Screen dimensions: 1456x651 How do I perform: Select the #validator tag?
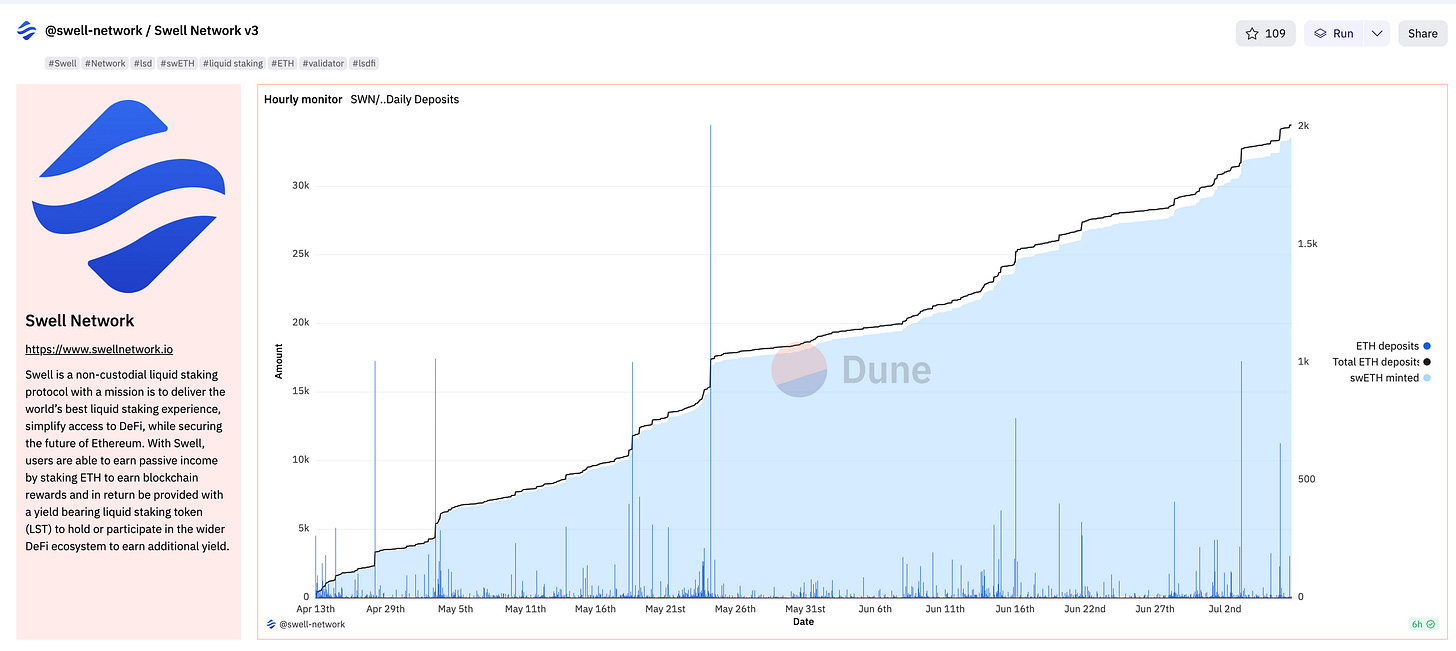point(323,63)
